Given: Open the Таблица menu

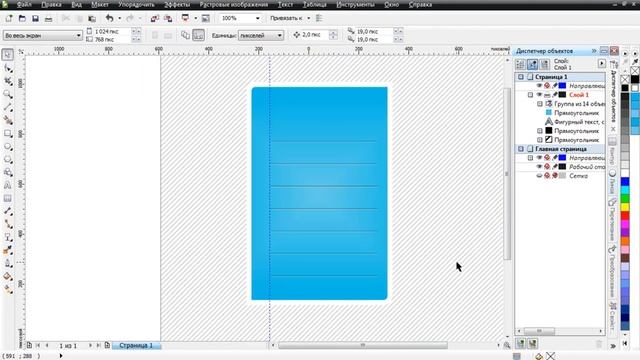Looking at the screenshot, I should 315,4.
